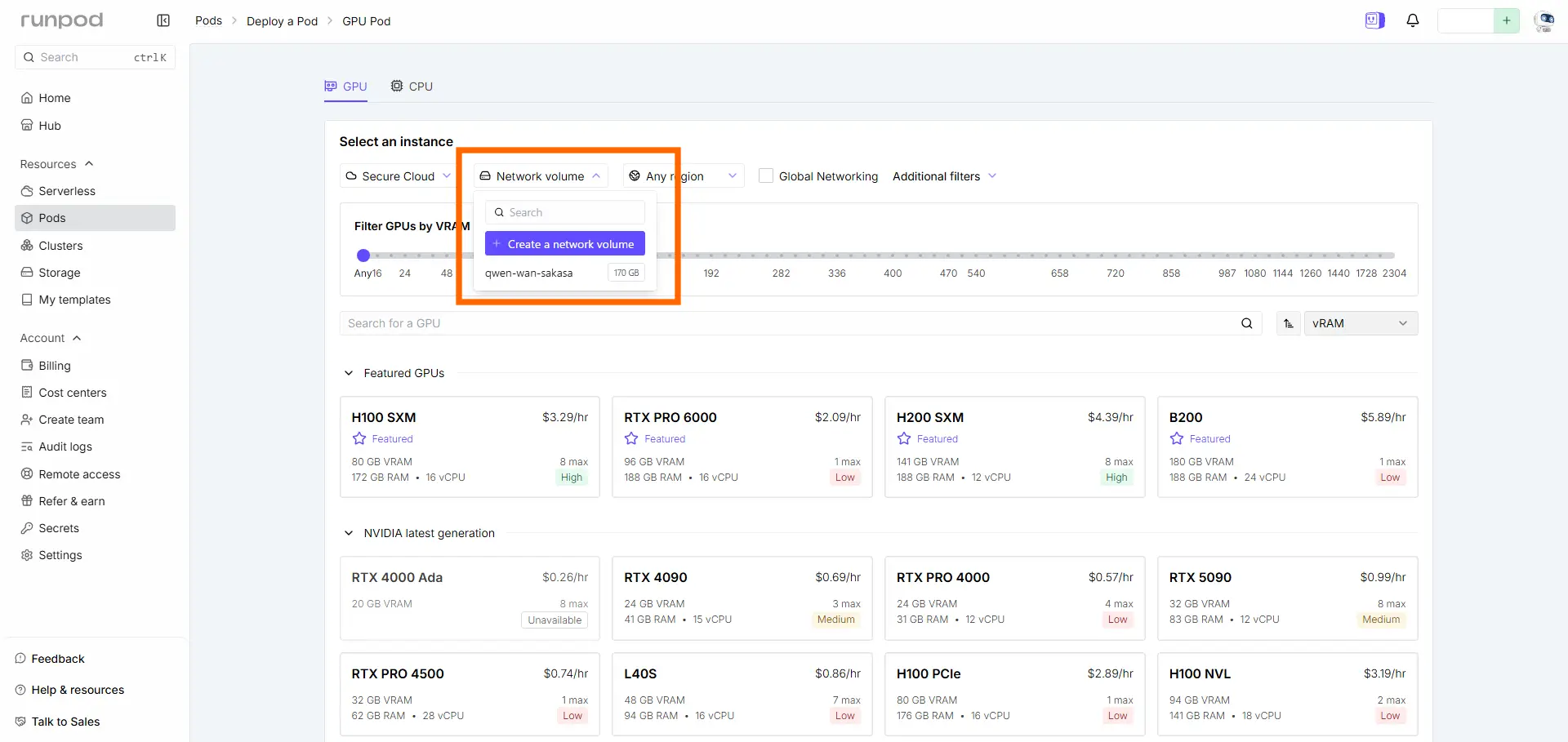
Task: Open Storage icon in sidebar
Action: click(x=27, y=273)
